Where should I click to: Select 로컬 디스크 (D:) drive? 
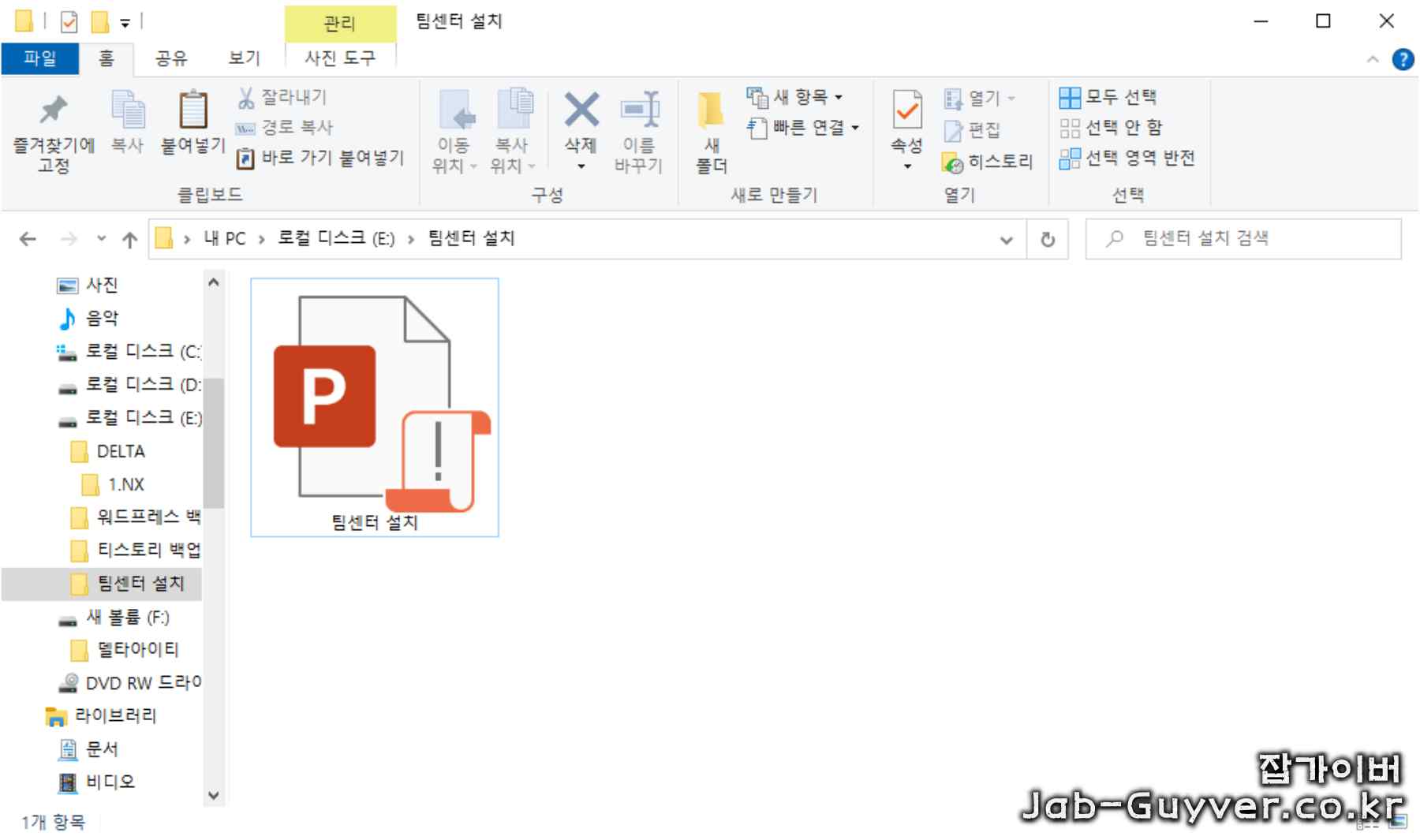(x=130, y=384)
